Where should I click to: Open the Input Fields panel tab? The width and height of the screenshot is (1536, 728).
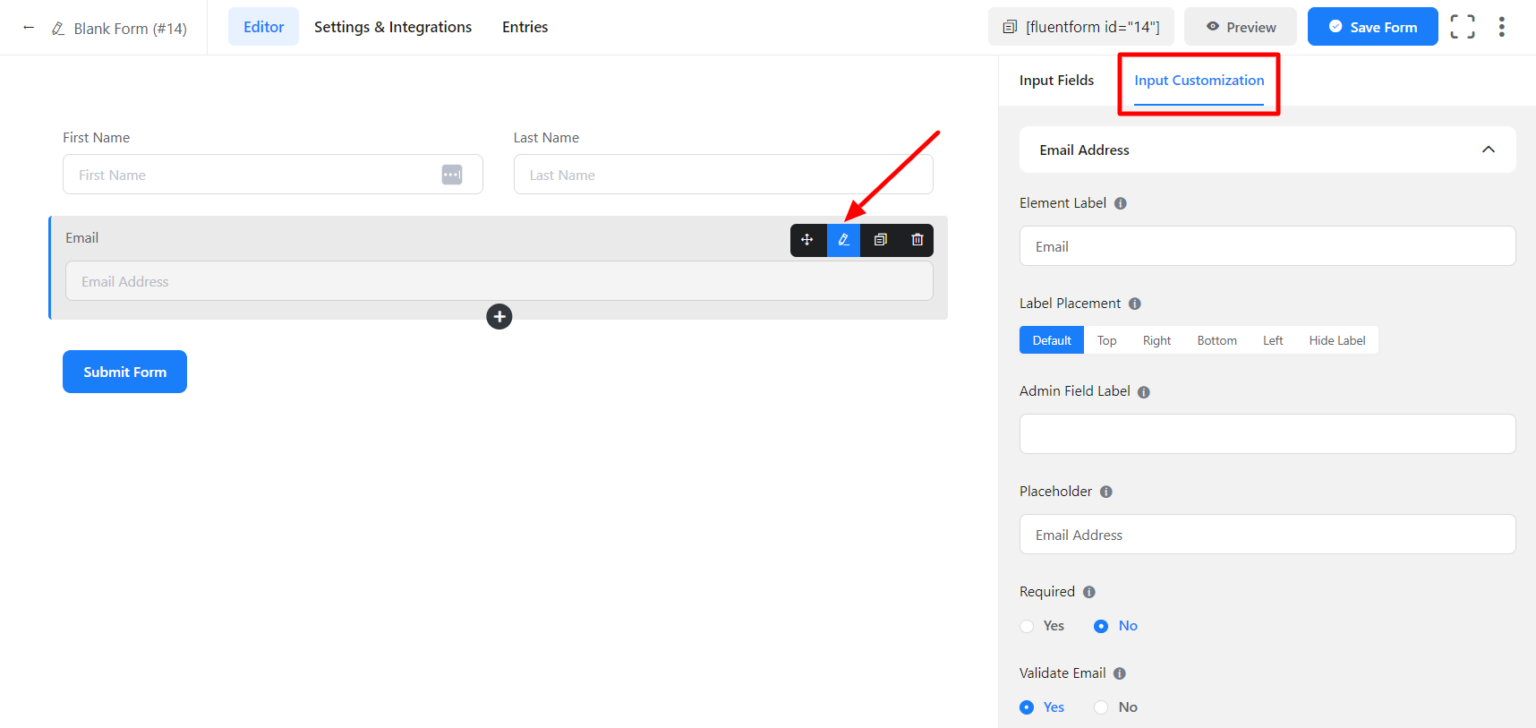coord(1056,80)
